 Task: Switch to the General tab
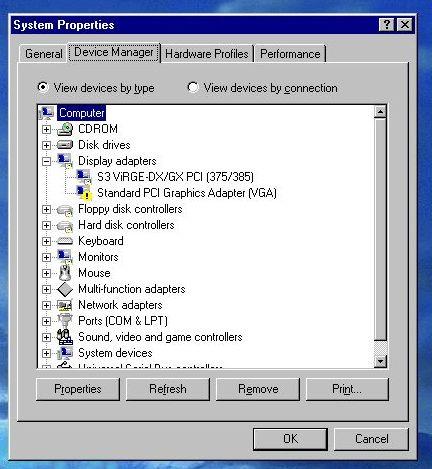(44, 54)
